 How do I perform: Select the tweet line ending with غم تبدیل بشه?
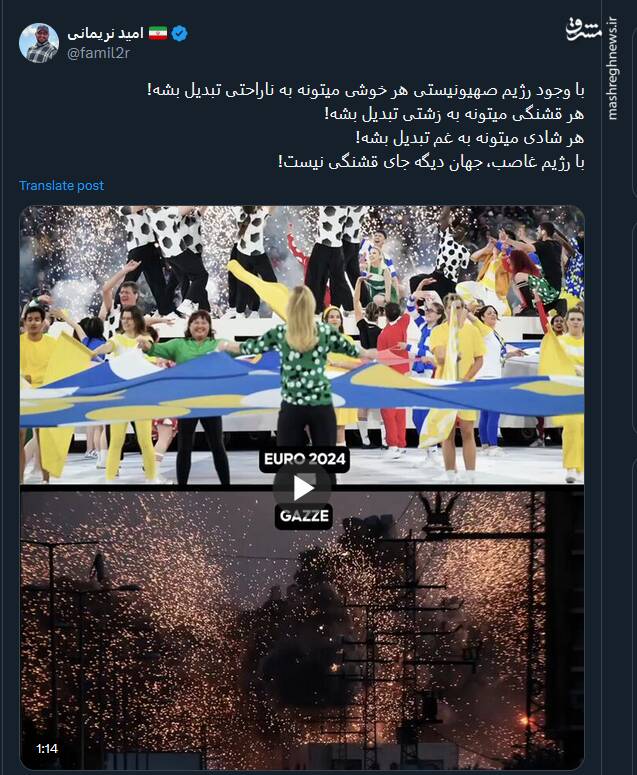[469, 138]
